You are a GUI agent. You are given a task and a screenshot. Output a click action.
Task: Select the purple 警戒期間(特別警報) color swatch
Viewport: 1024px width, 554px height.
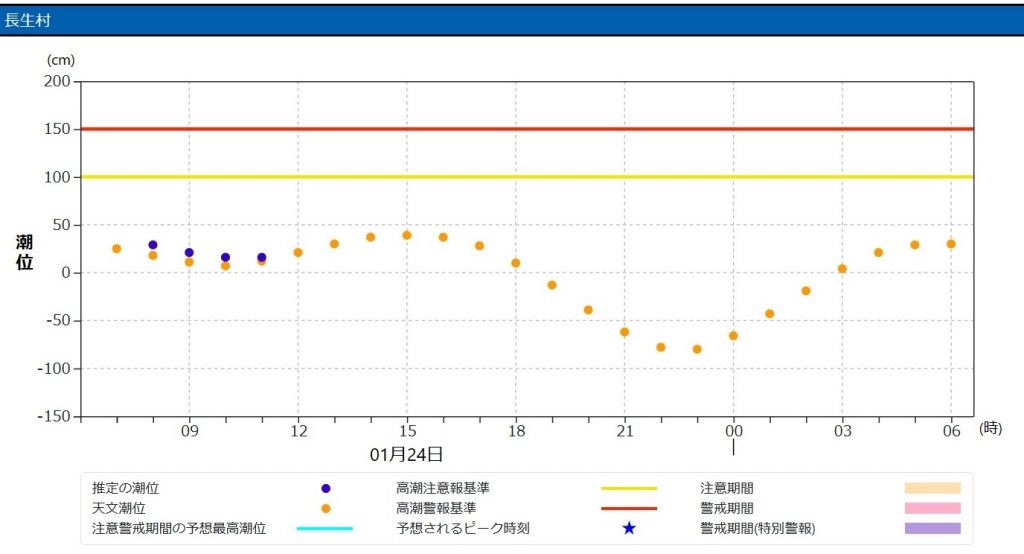[x=933, y=529]
